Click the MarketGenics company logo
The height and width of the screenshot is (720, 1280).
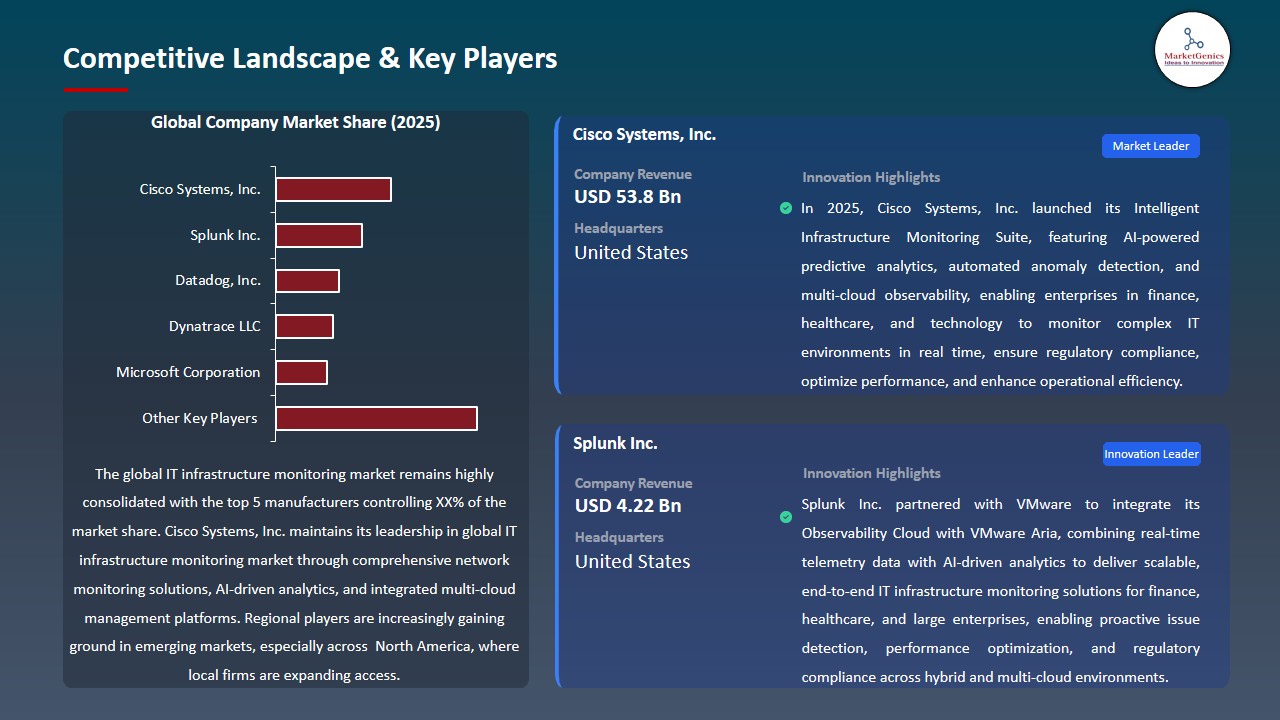[x=1192, y=50]
